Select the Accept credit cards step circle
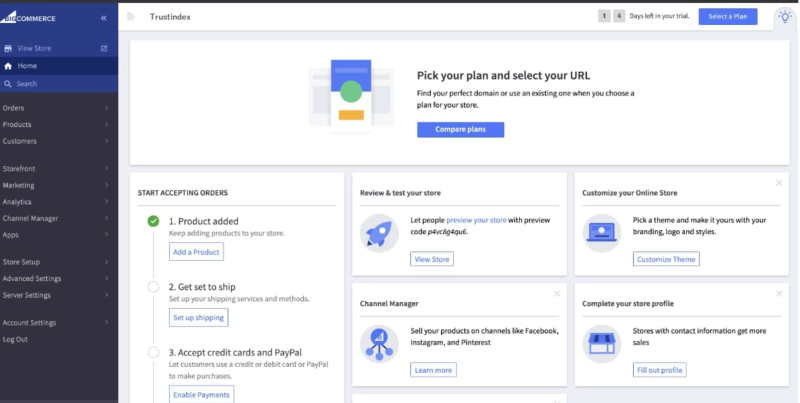800x403 pixels. pyautogui.click(x=153, y=352)
